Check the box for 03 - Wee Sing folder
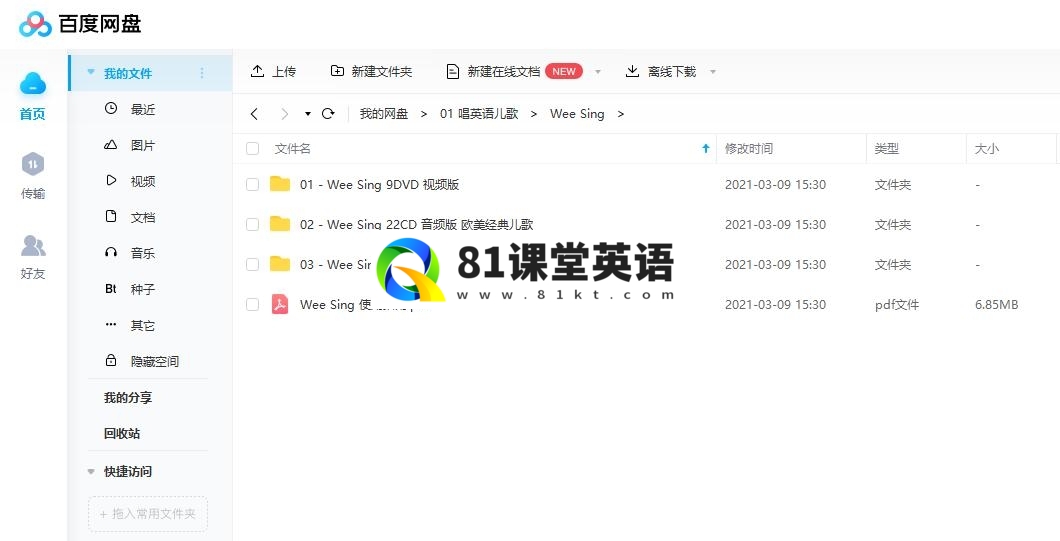Image resolution: width=1060 pixels, height=541 pixels. point(252,264)
